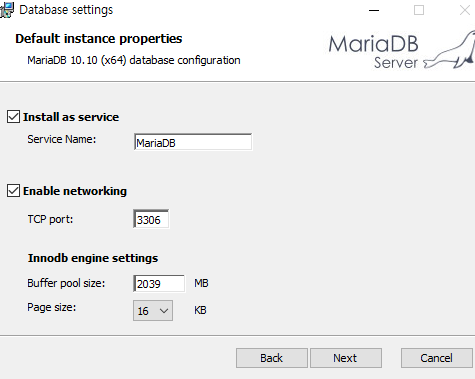Click the Back button
Viewport: 475px width, 379px height.
pos(272,358)
